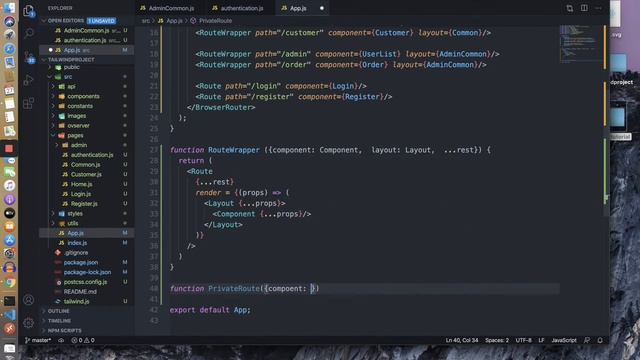Image resolution: width=640 pixels, height=360 pixels.
Task: Open AdminCommon.js in Open Editors list
Action: click(87, 30)
